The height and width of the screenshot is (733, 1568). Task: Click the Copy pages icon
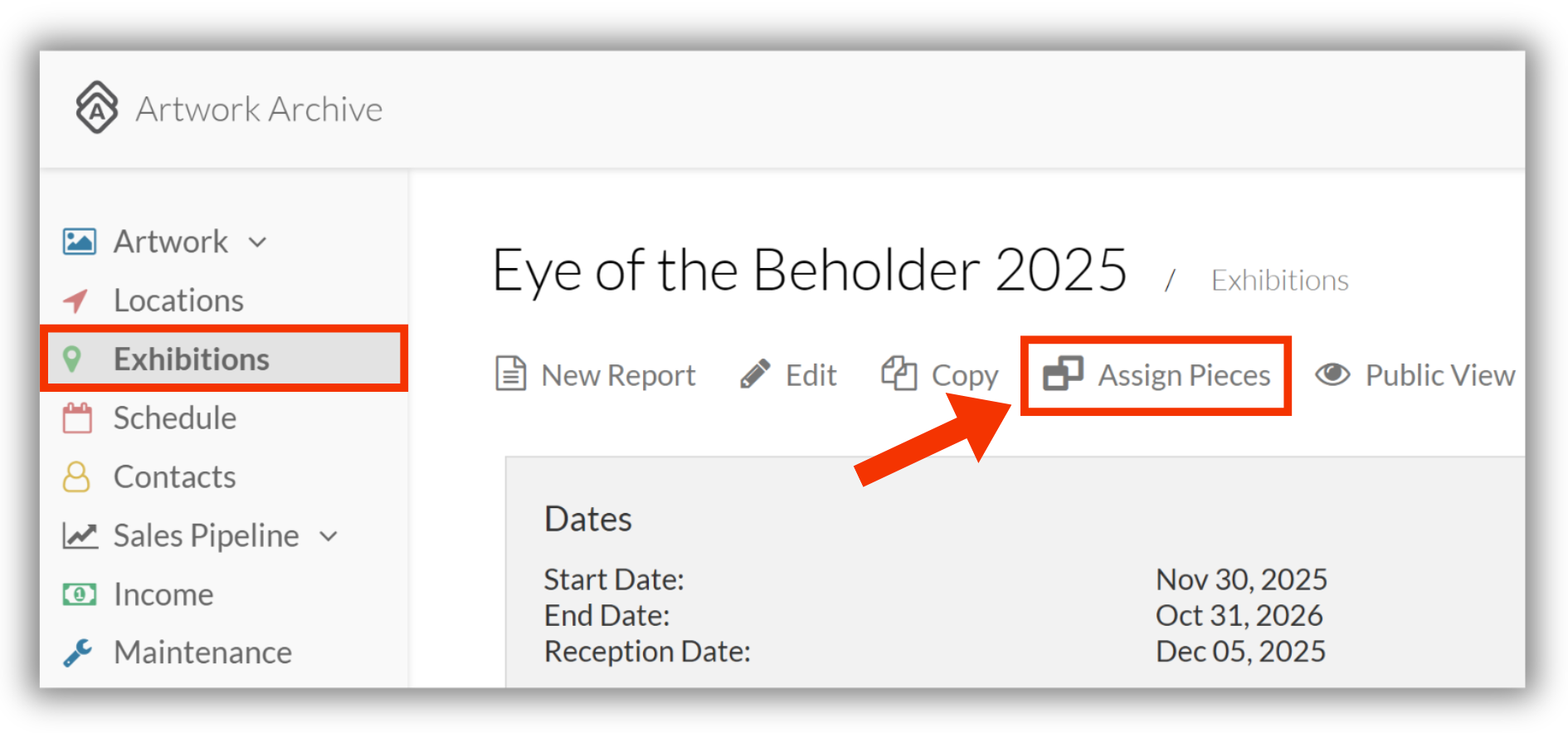(898, 374)
